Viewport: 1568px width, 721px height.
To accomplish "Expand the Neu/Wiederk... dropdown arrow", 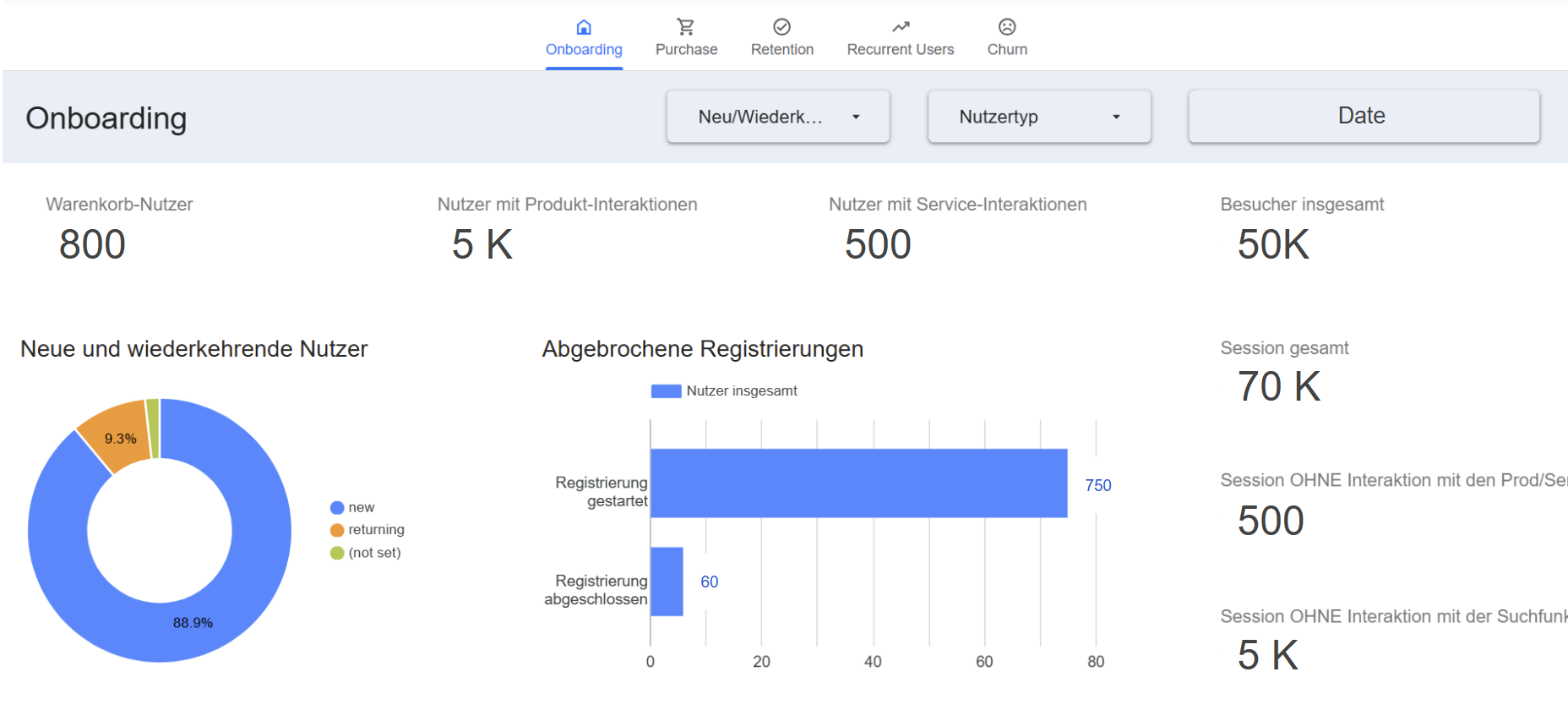I will [856, 117].
